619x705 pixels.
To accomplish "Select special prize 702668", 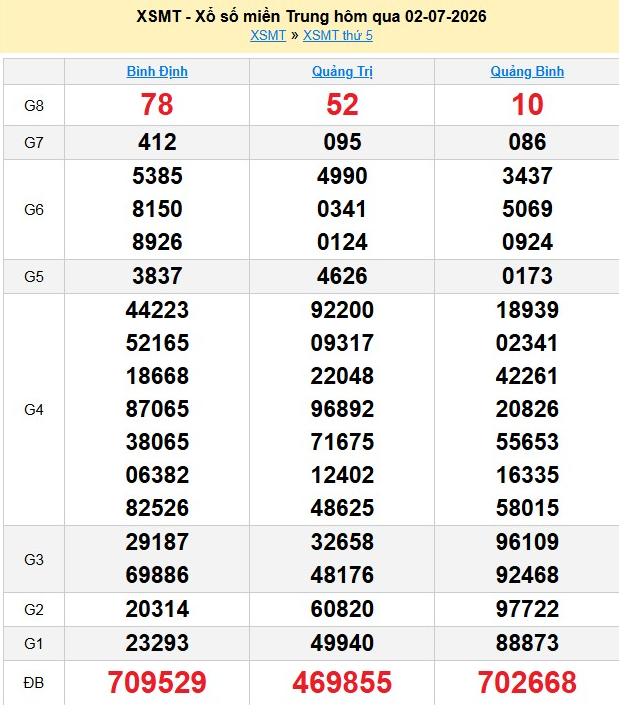I will pos(527,682).
